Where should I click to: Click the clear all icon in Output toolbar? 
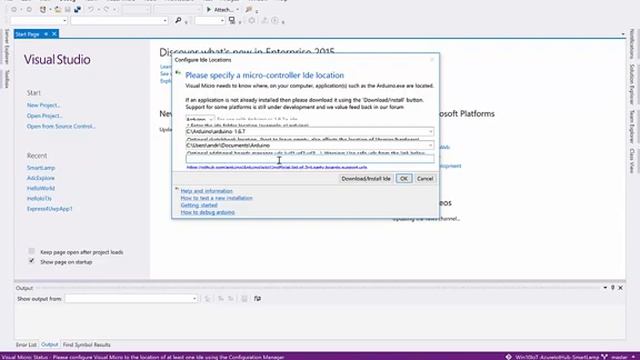click(x=244, y=299)
